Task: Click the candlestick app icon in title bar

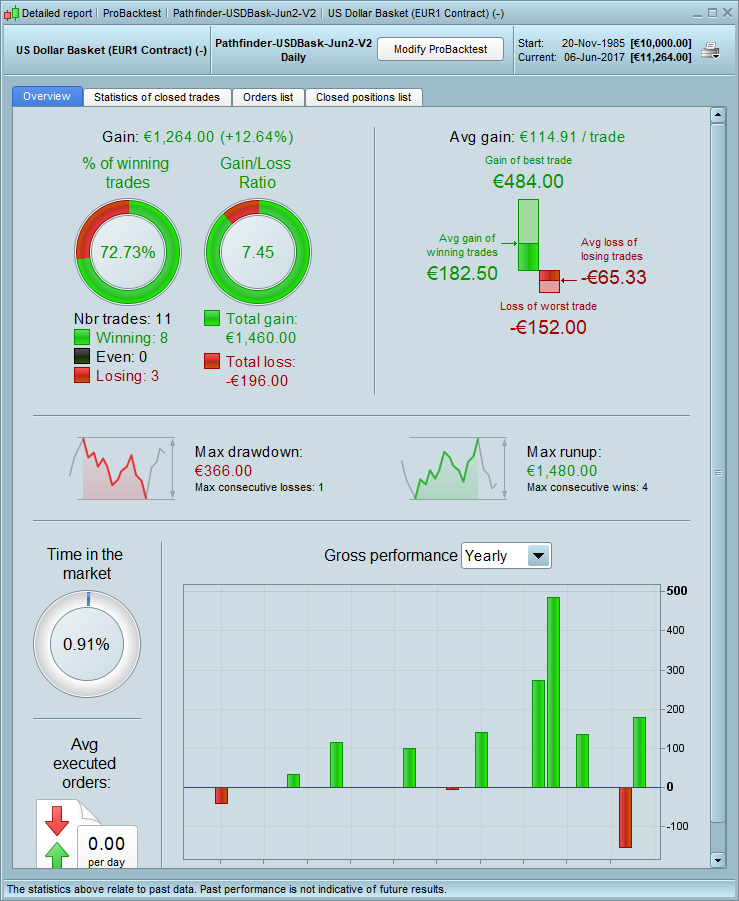Action: pos(11,13)
